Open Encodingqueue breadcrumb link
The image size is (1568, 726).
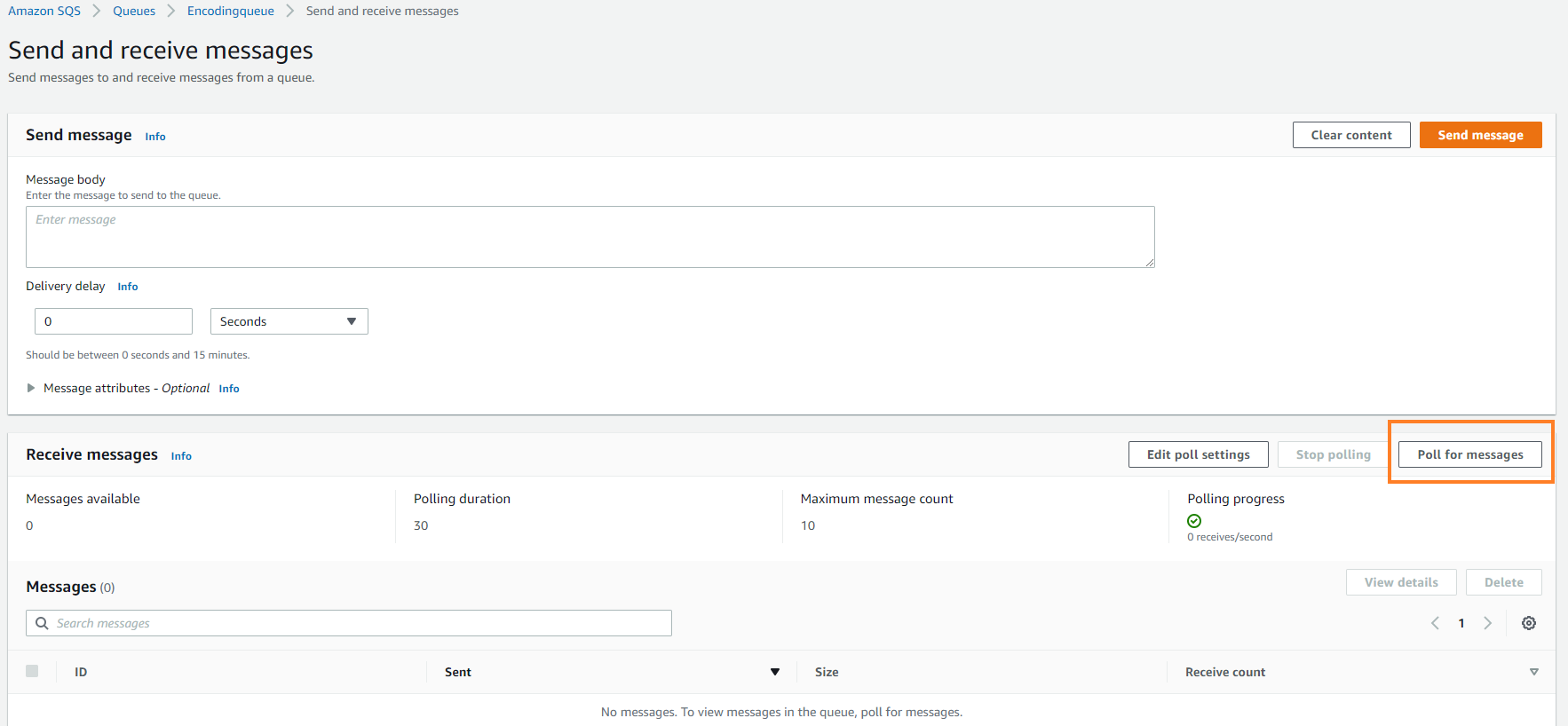(230, 11)
